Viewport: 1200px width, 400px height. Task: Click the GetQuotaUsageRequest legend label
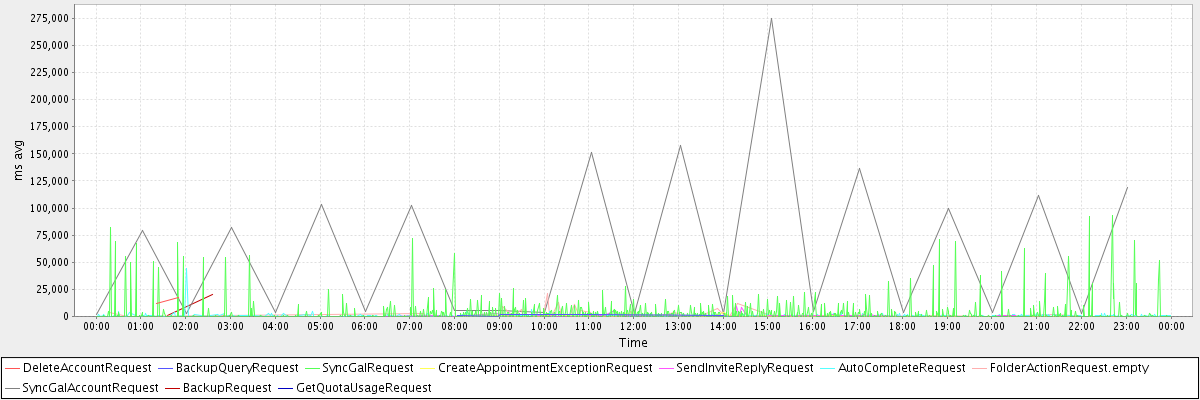click(366, 387)
